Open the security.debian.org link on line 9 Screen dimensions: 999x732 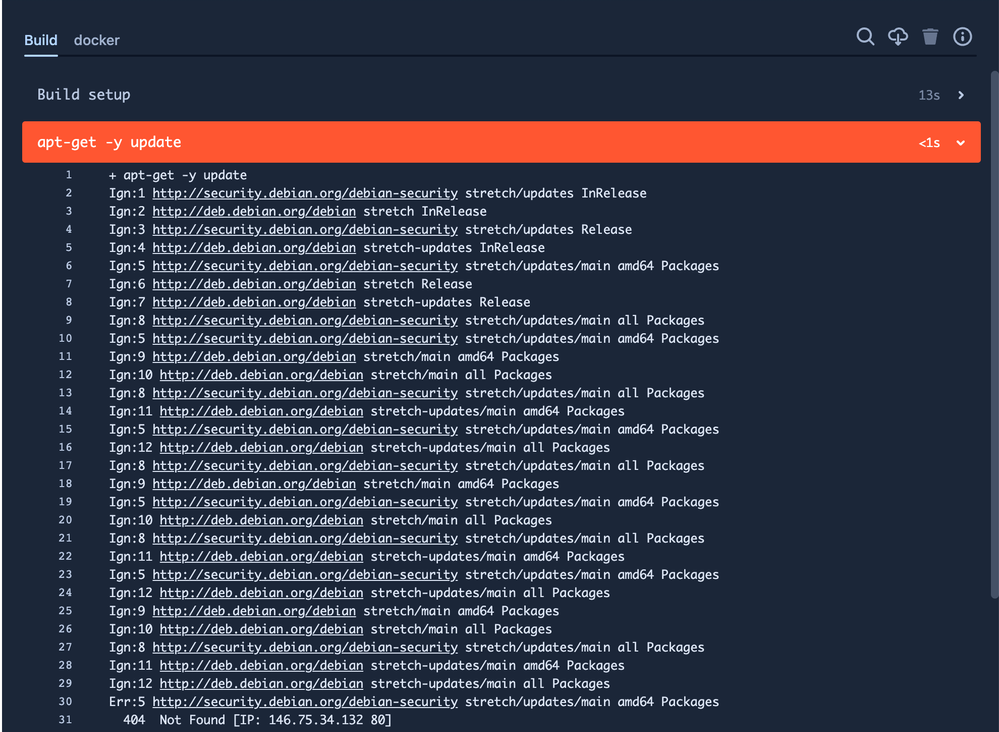click(305, 320)
